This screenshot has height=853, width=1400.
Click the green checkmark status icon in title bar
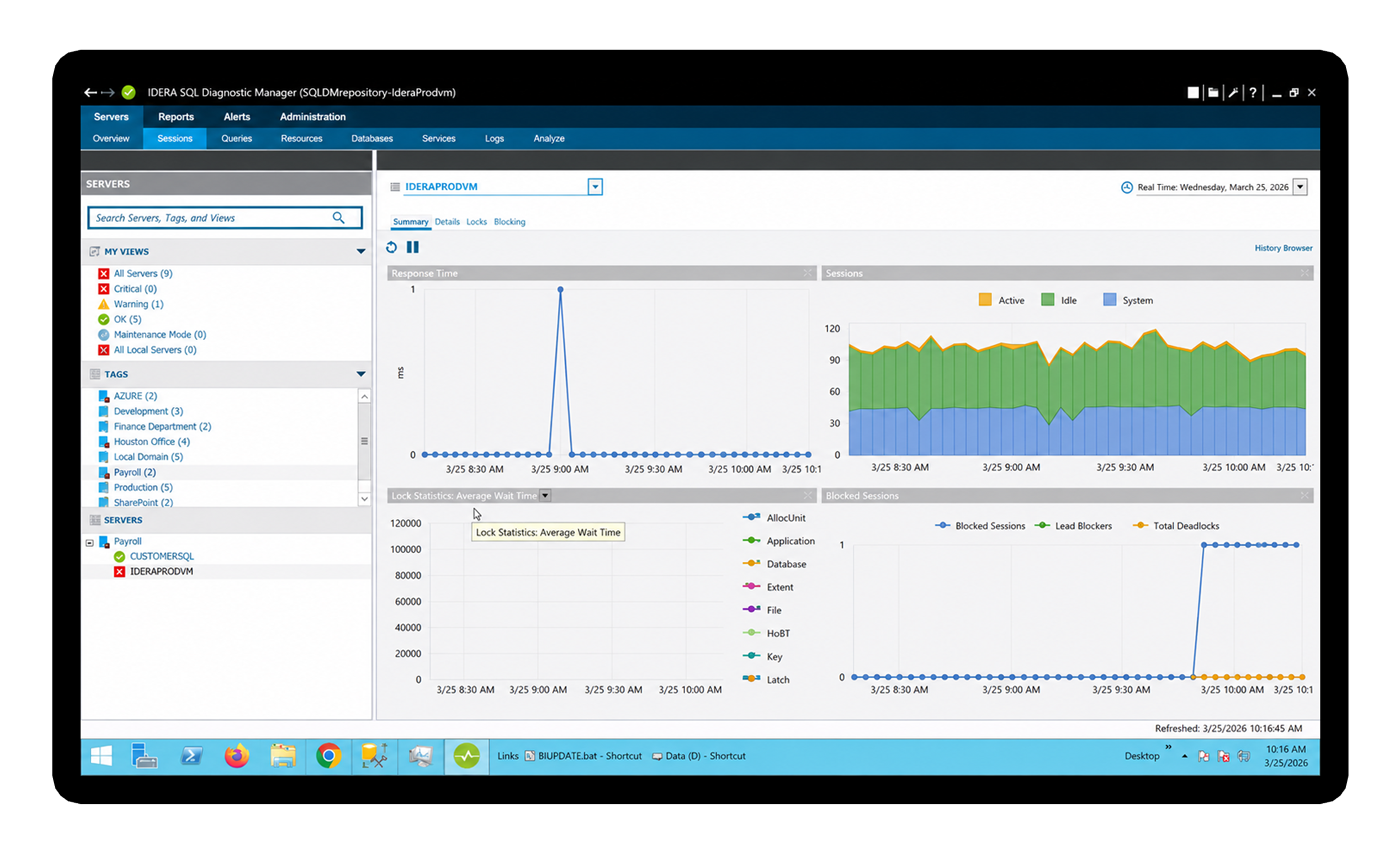click(128, 92)
